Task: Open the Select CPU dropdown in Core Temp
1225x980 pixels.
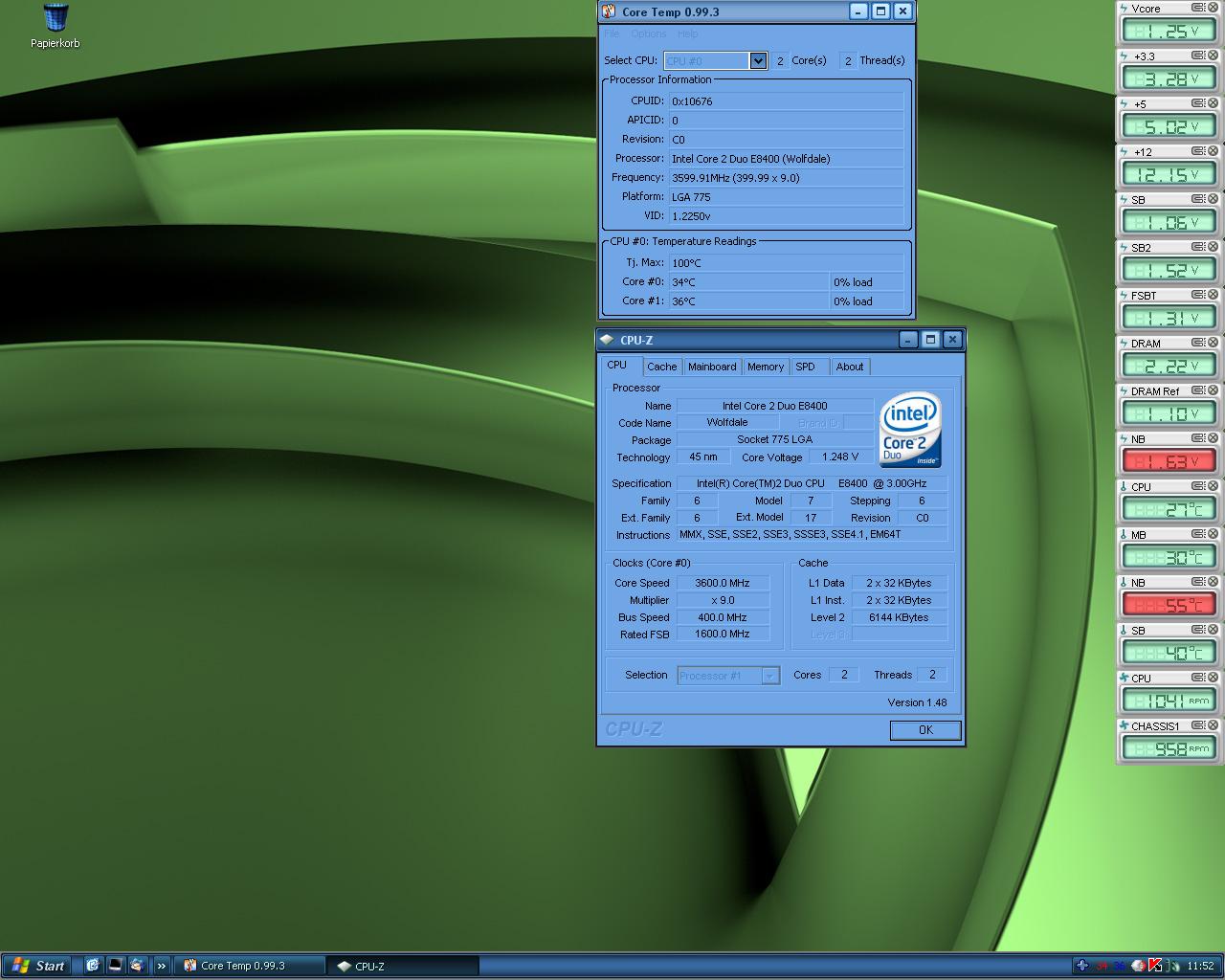Action: click(x=758, y=60)
